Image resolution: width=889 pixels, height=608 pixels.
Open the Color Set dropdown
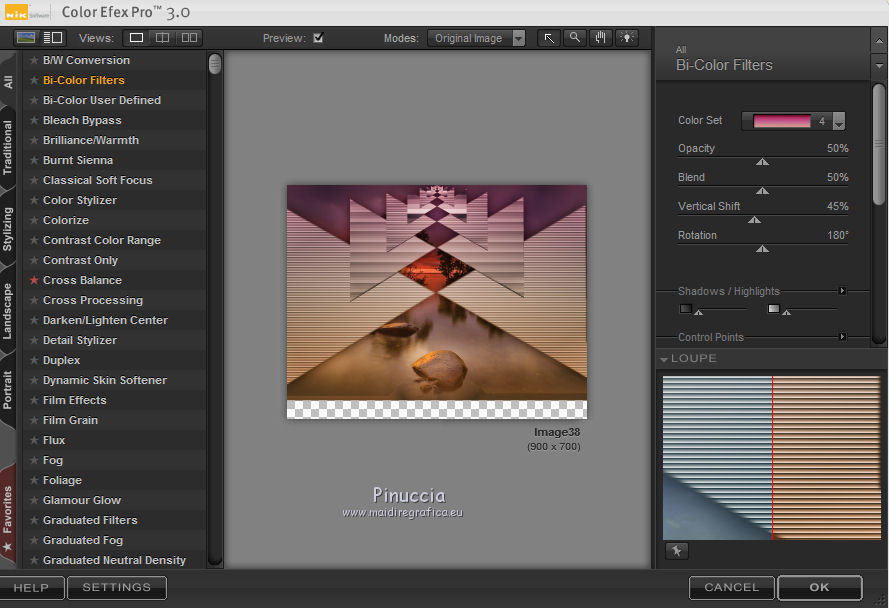point(838,121)
